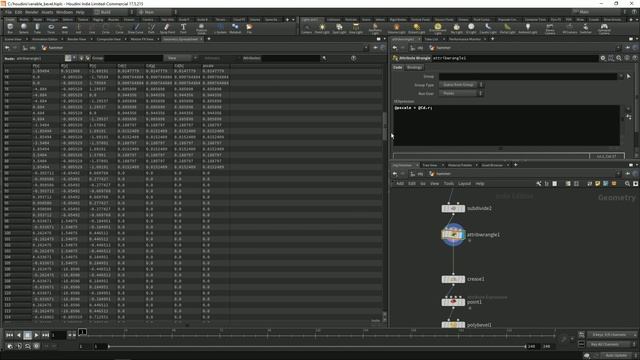This screenshot has width=640, height=360.
Task: Switch to the Scene View tab
Action: [13, 39]
